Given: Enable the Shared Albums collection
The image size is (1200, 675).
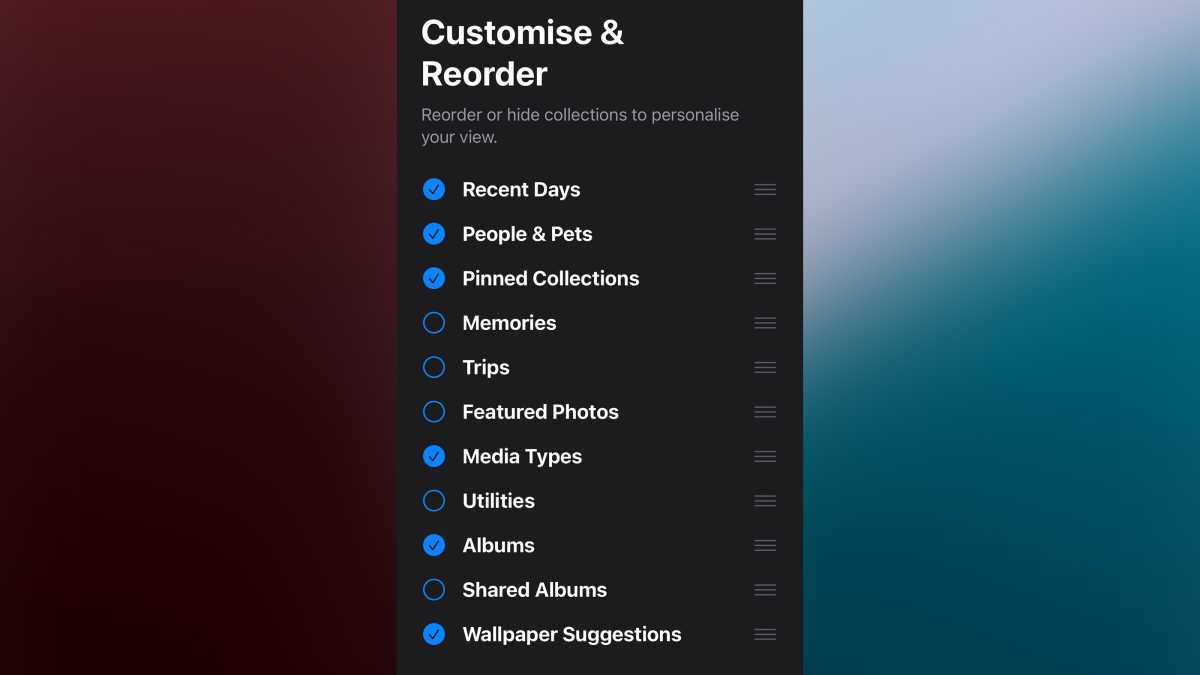Looking at the screenshot, I should pyautogui.click(x=434, y=590).
